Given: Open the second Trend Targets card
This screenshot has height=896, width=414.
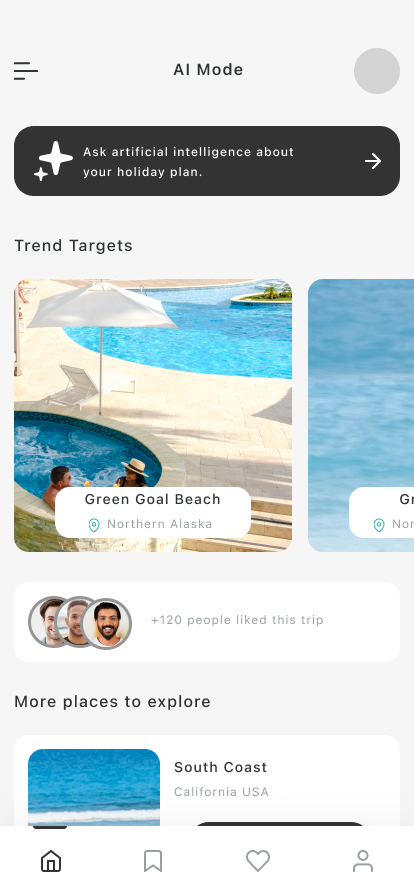Looking at the screenshot, I should tap(361, 415).
